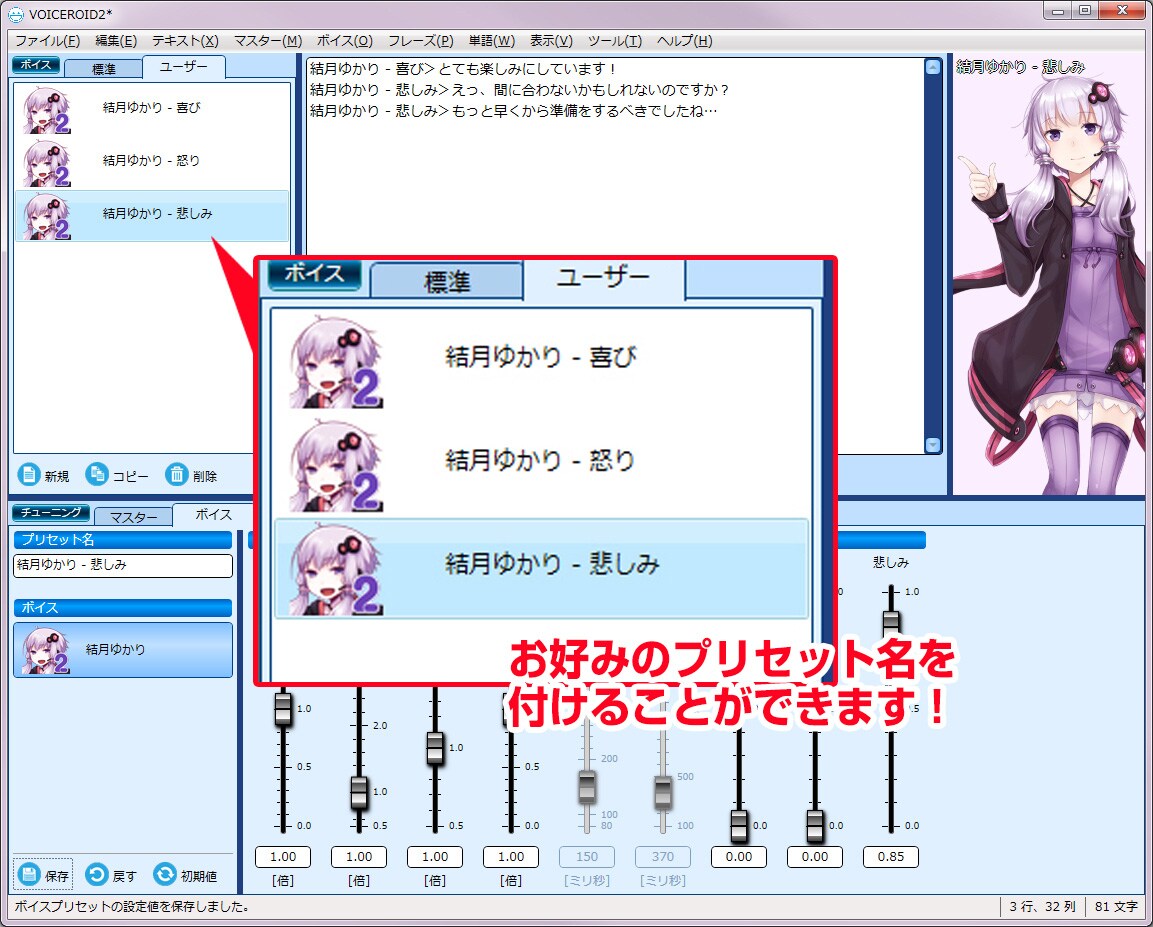The width and height of the screenshot is (1153, 927).
Task: Switch to the ボイス tuning tab
Action: (213, 514)
